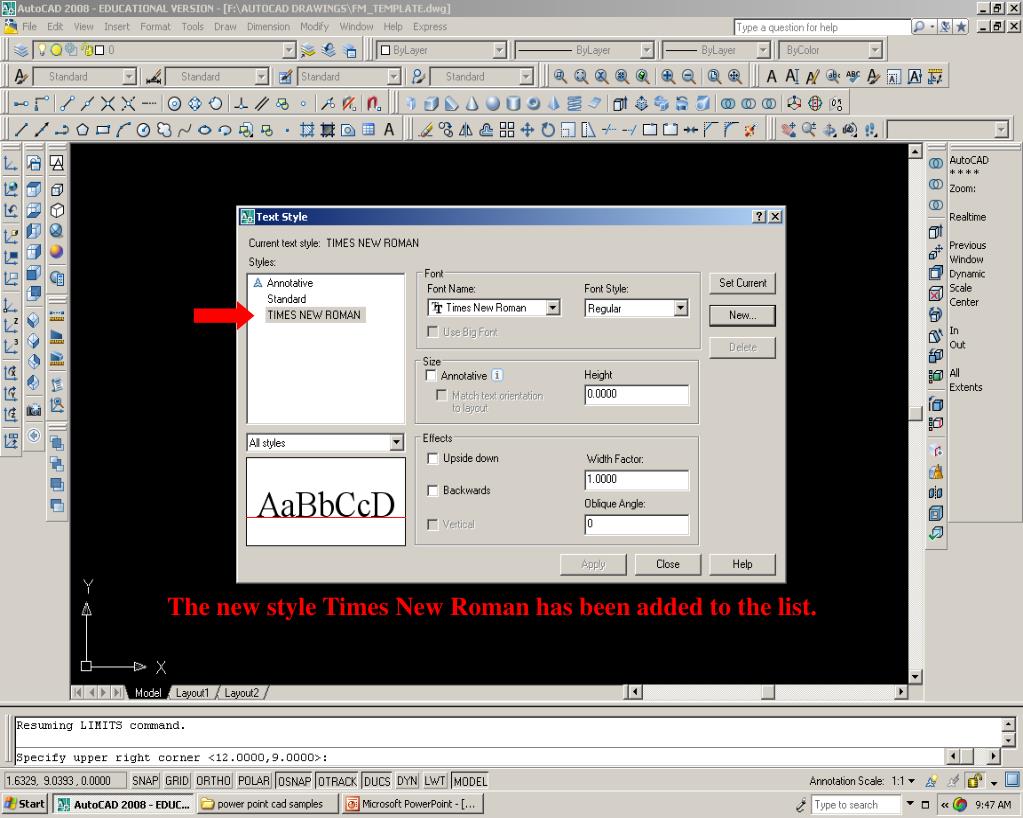Switch to the Layout1 tab
The width and height of the screenshot is (1023, 818).
point(192,693)
